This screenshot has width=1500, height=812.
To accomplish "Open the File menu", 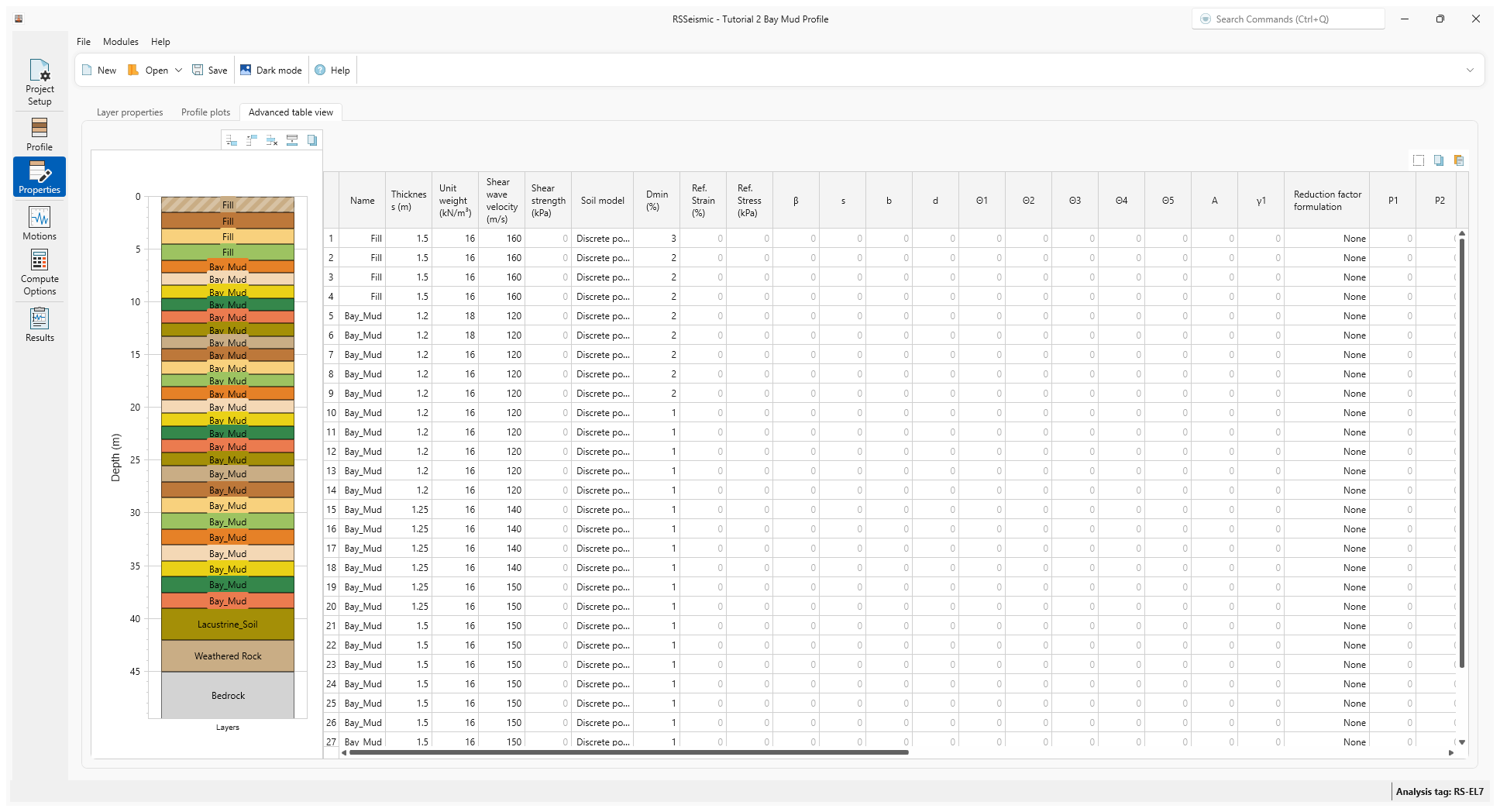I will coord(84,42).
